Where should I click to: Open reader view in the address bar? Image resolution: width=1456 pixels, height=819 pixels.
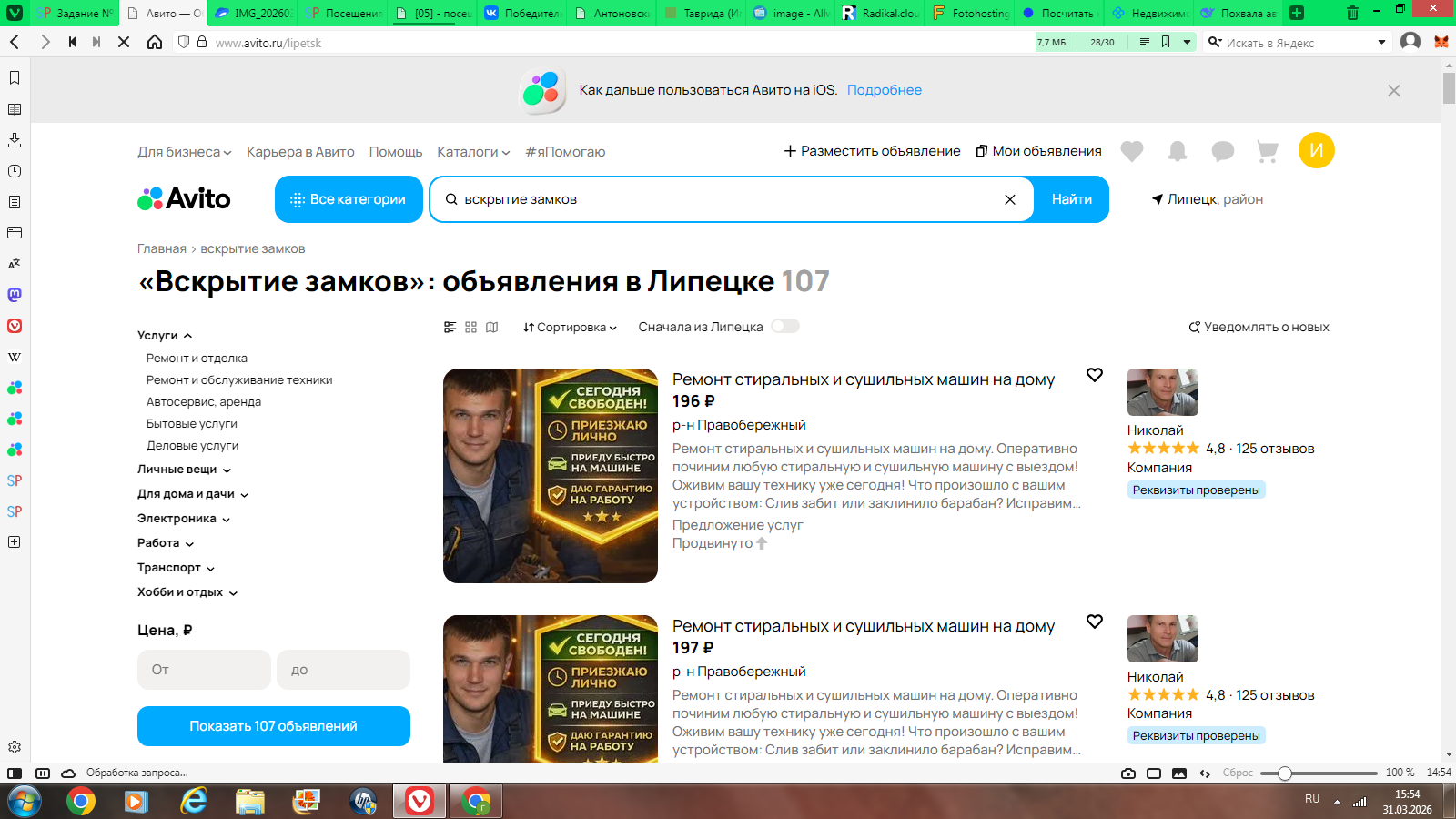1145,43
